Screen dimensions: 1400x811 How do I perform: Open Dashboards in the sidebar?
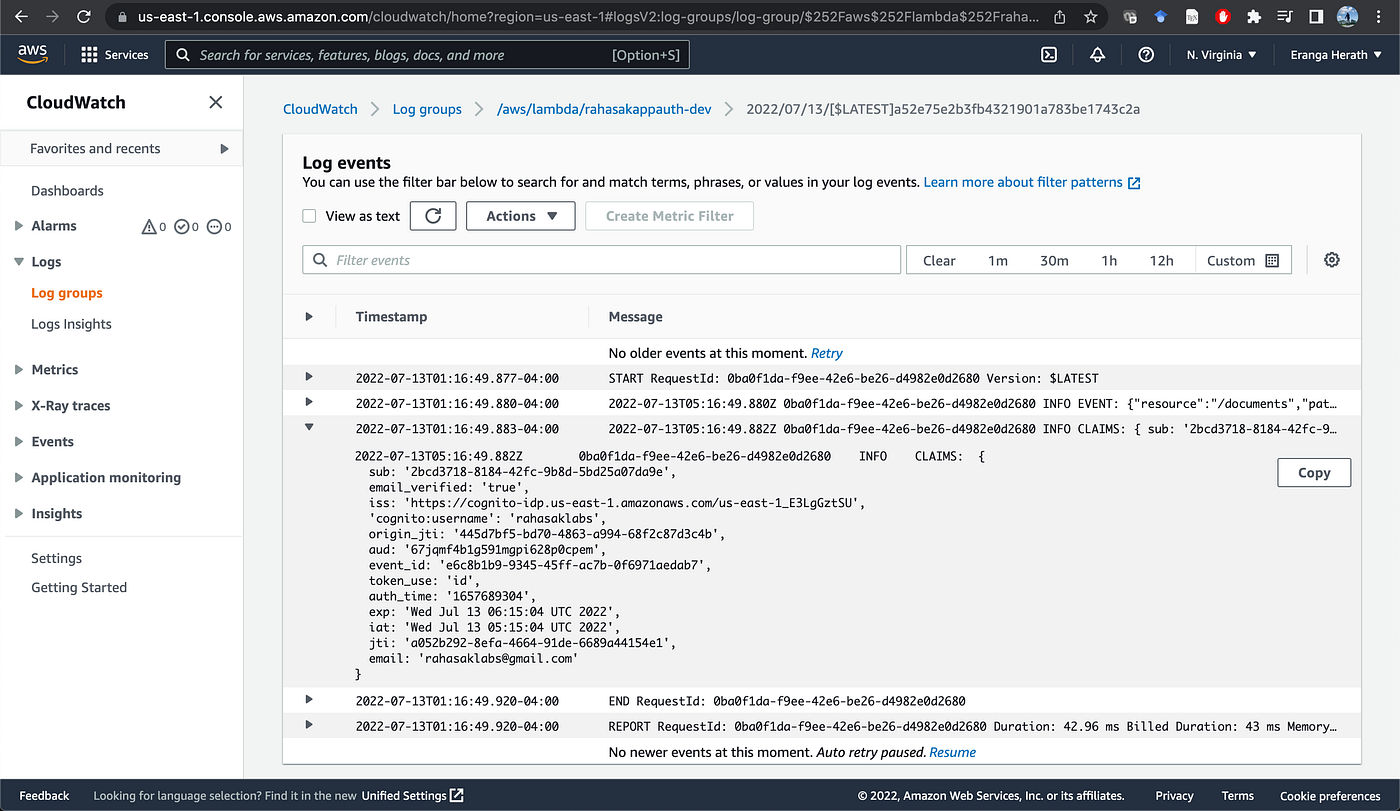(x=67, y=190)
